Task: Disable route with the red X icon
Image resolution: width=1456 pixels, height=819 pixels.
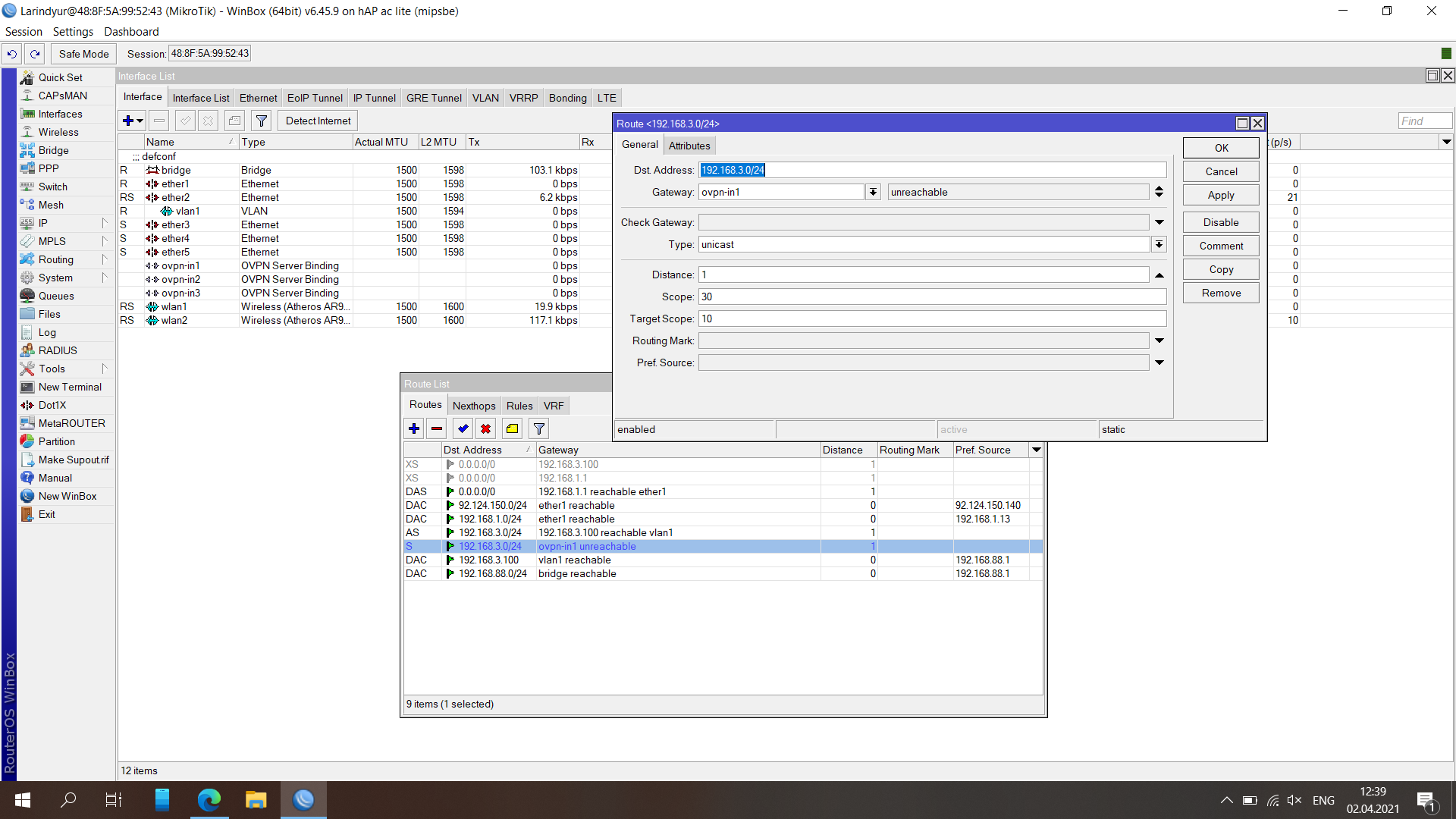Action: 486,428
